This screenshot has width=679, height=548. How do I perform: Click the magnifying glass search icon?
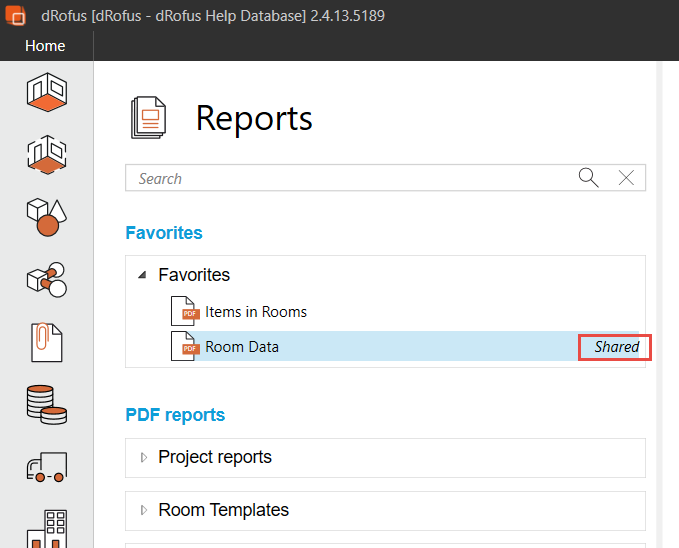589,178
